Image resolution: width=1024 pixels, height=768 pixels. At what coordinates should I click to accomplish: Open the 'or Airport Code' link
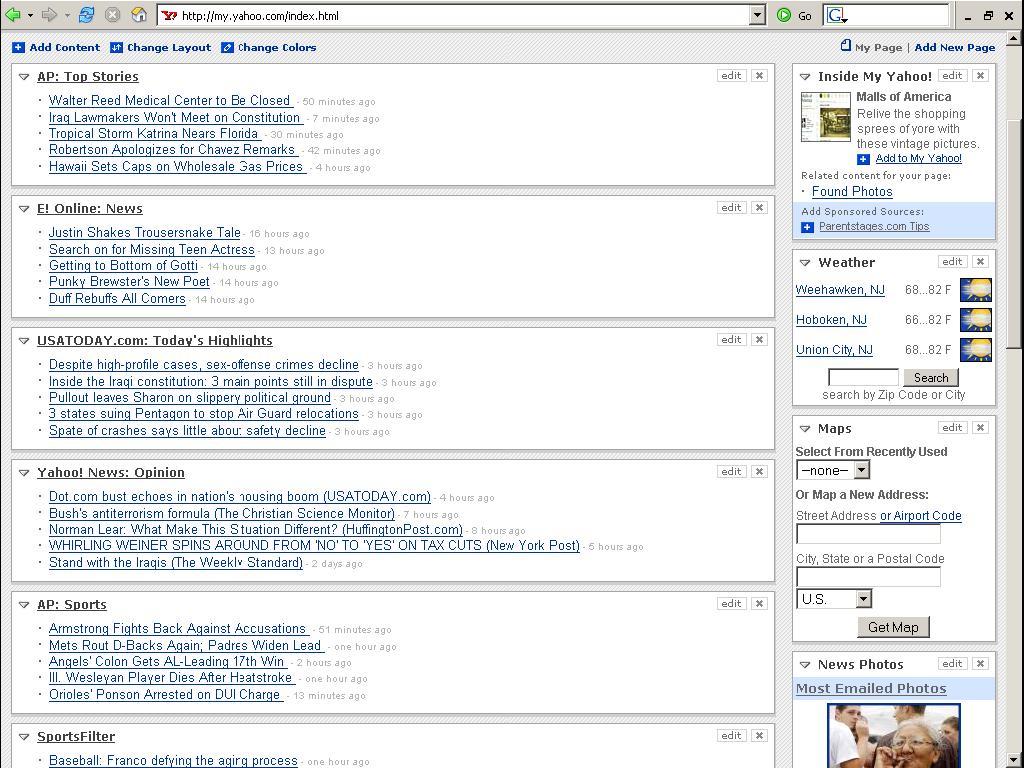[921, 516]
